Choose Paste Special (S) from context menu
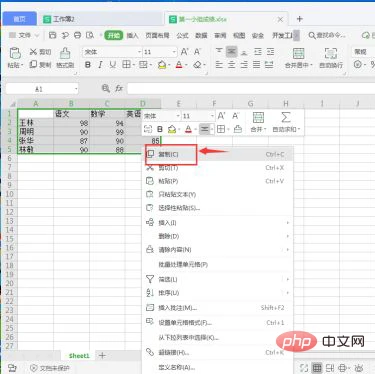Image resolution: width=375 pixels, height=374 pixels. (218, 208)
